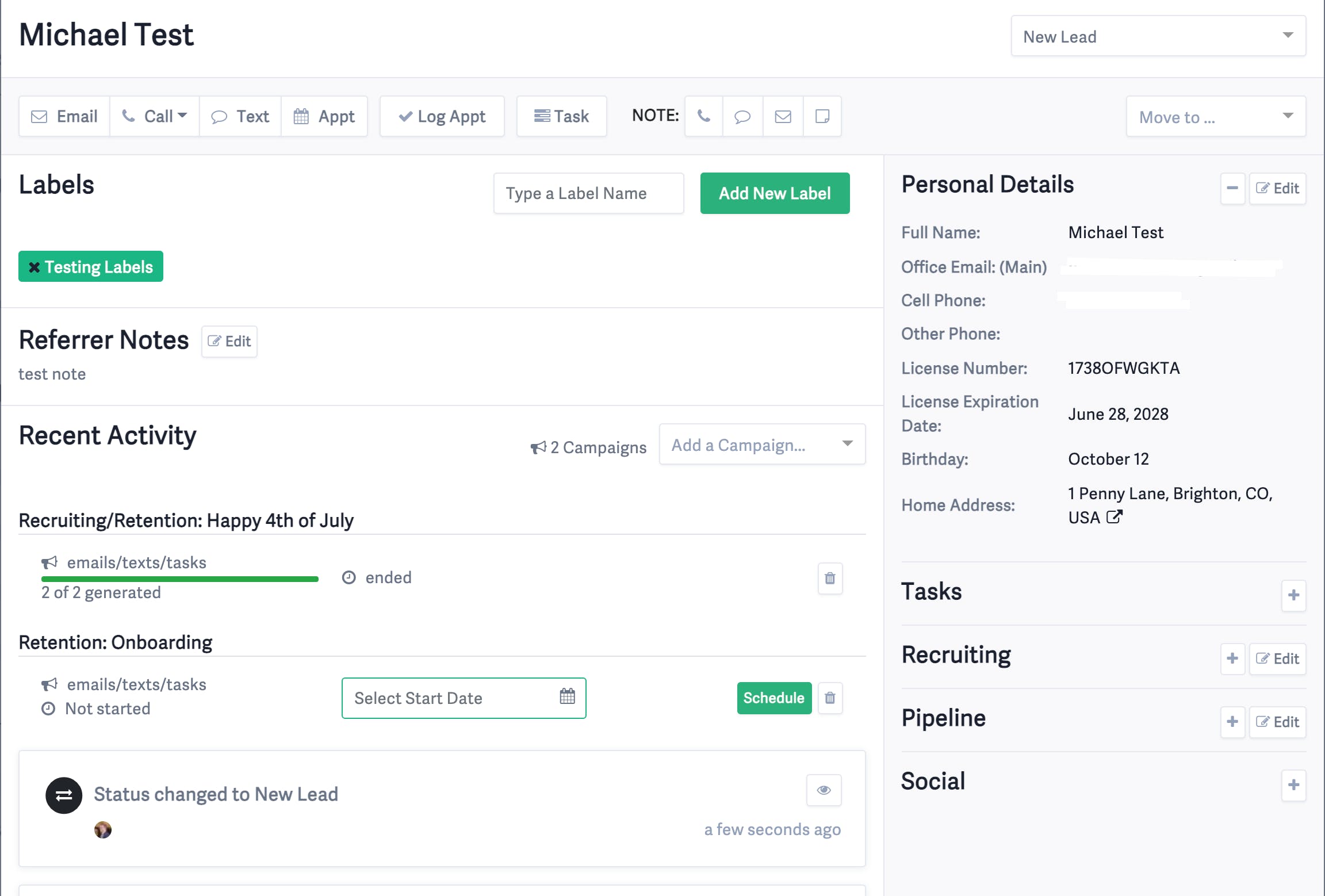Click the status change swap icon

coord(64,795)
